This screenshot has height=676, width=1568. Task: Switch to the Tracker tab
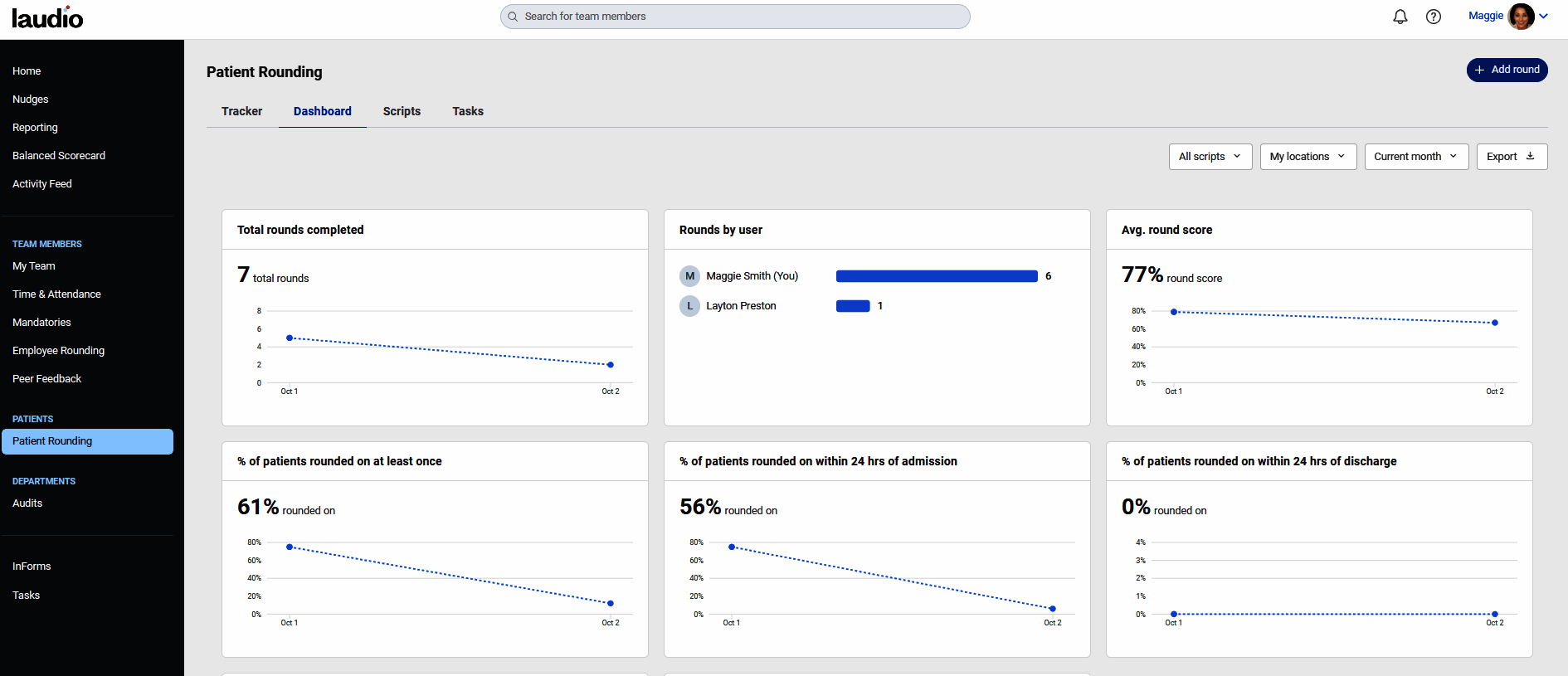click(x=241, y=111)
